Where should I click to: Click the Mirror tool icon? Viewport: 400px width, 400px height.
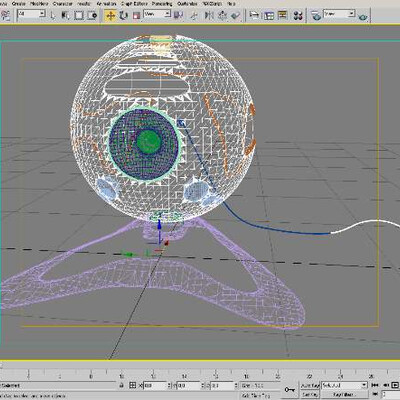209,15
